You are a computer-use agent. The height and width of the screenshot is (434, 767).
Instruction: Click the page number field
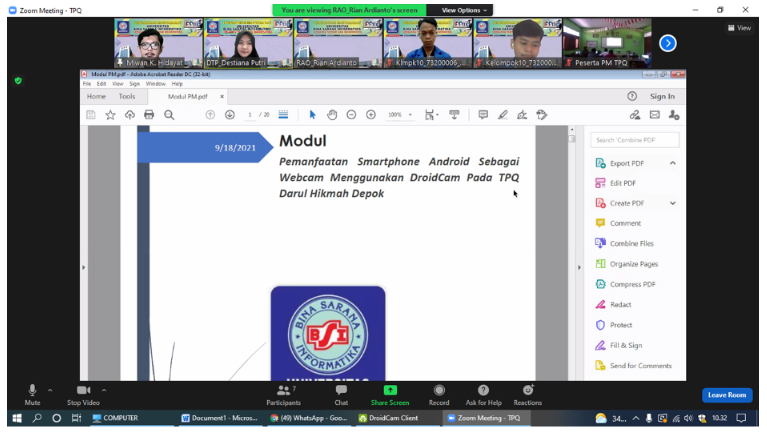coord(249,115)
